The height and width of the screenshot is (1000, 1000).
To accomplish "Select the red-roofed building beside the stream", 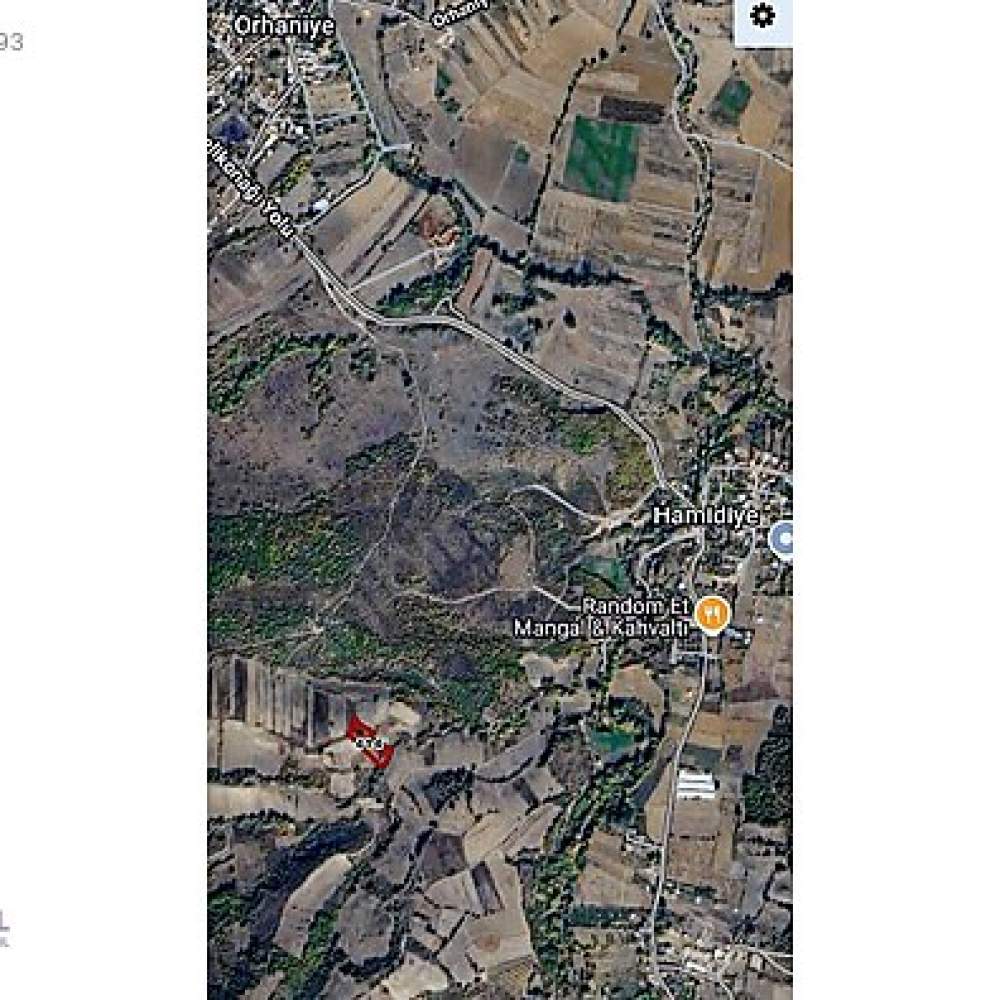I will 439,225.
